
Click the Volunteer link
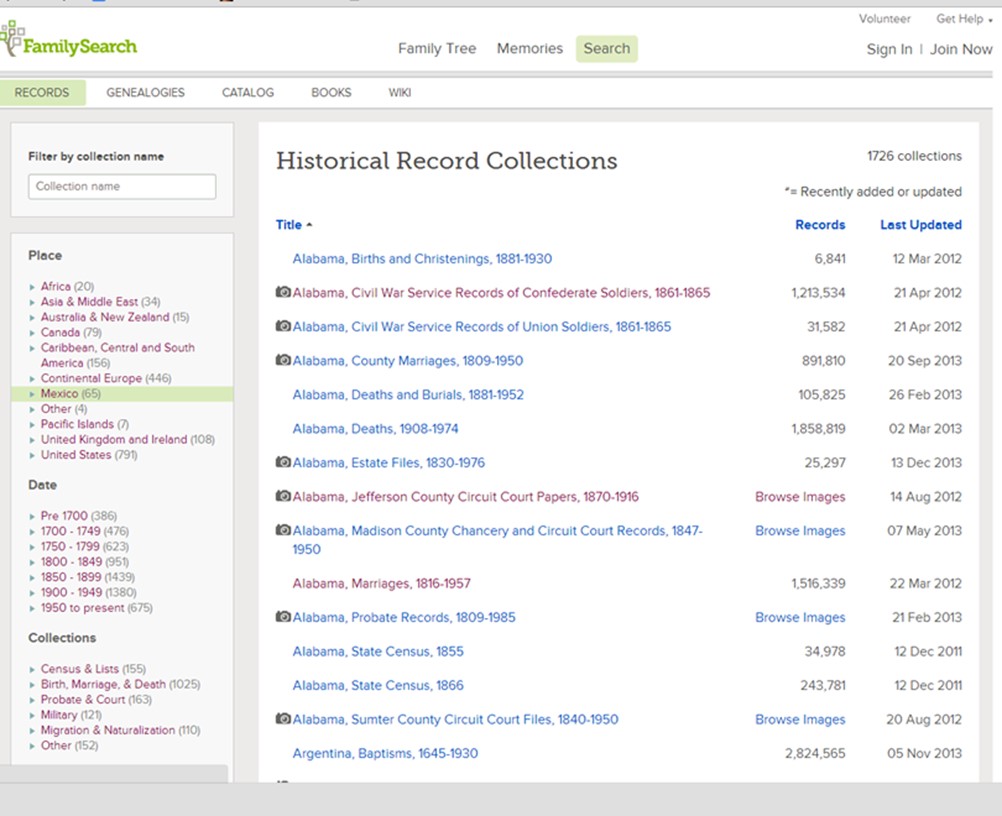point(884,19)
